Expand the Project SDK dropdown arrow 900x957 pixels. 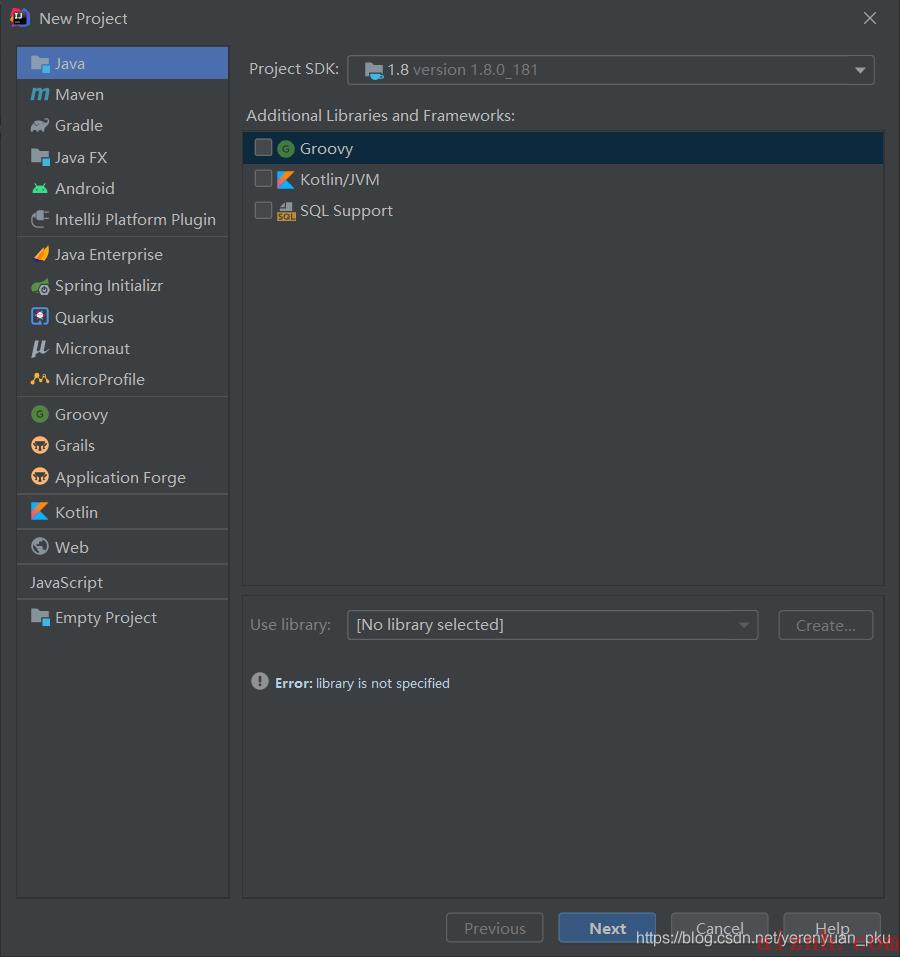860,70
